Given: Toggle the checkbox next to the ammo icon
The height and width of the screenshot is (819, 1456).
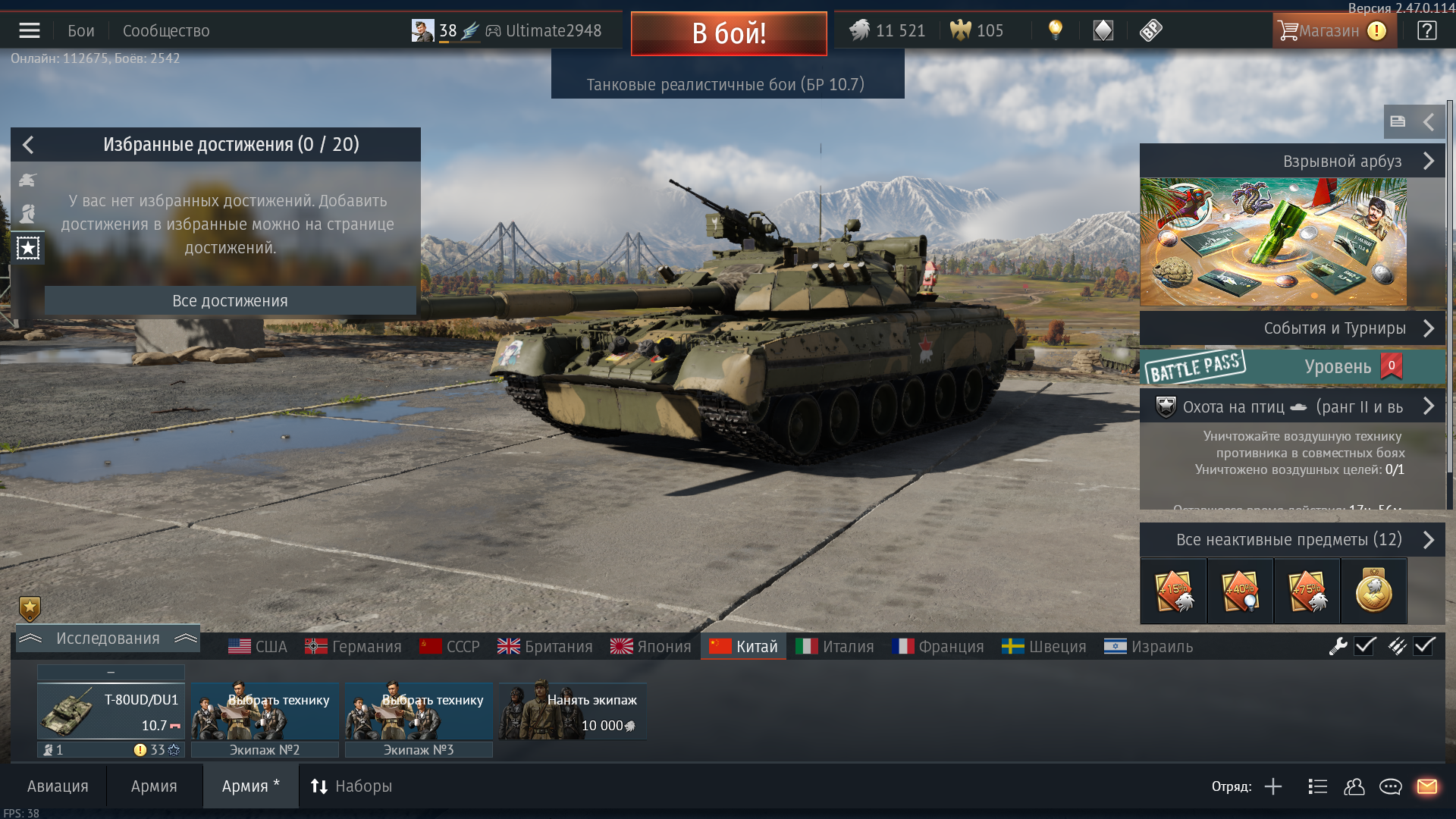Looking at the screenshot, I should coord(1424,646).
